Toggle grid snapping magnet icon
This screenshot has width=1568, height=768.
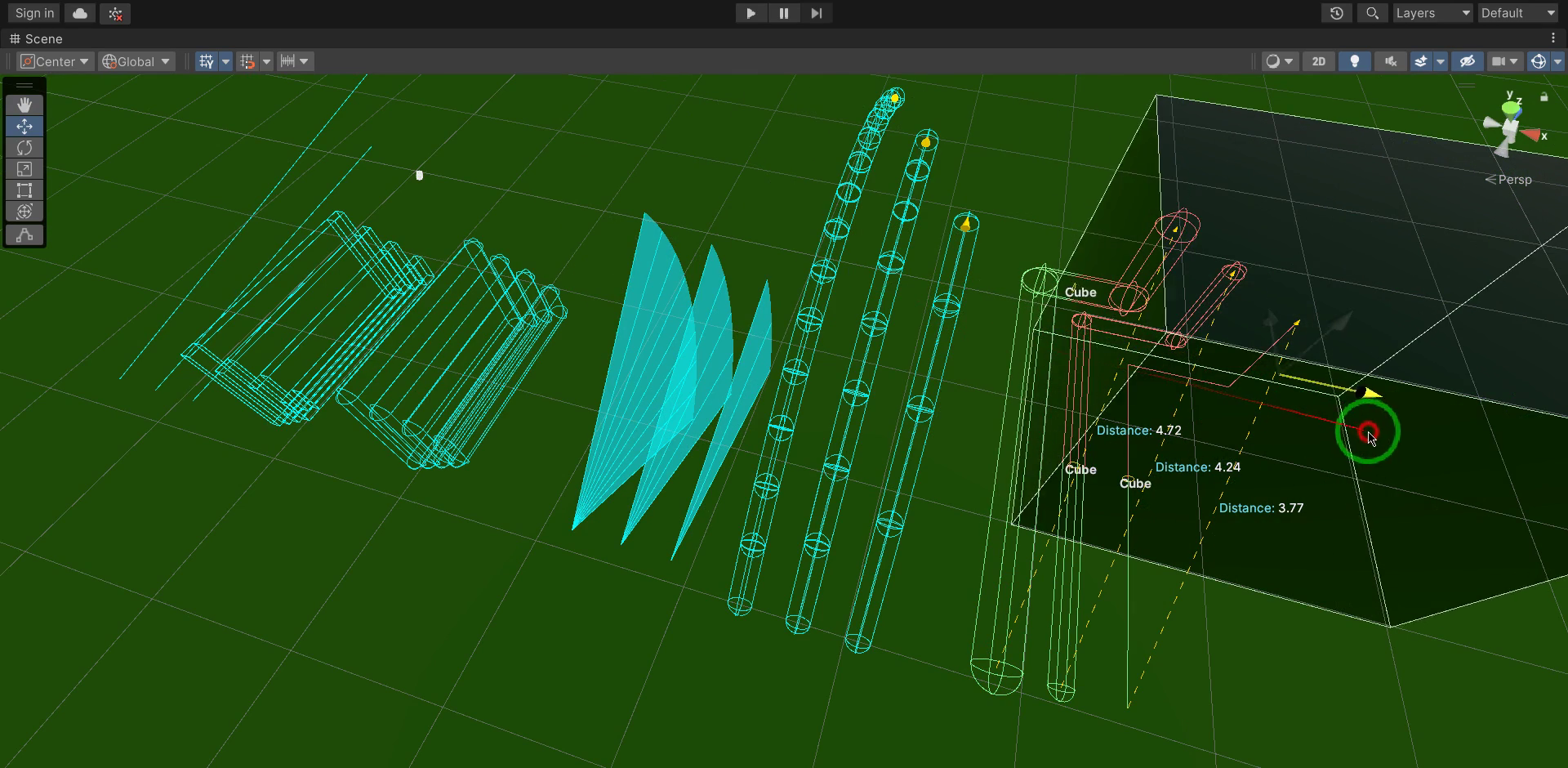click(247, 61)
